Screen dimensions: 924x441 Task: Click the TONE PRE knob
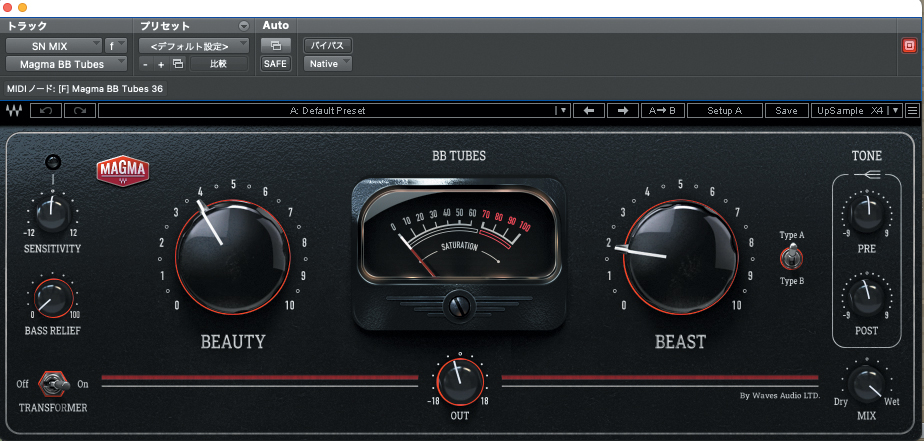867,213
